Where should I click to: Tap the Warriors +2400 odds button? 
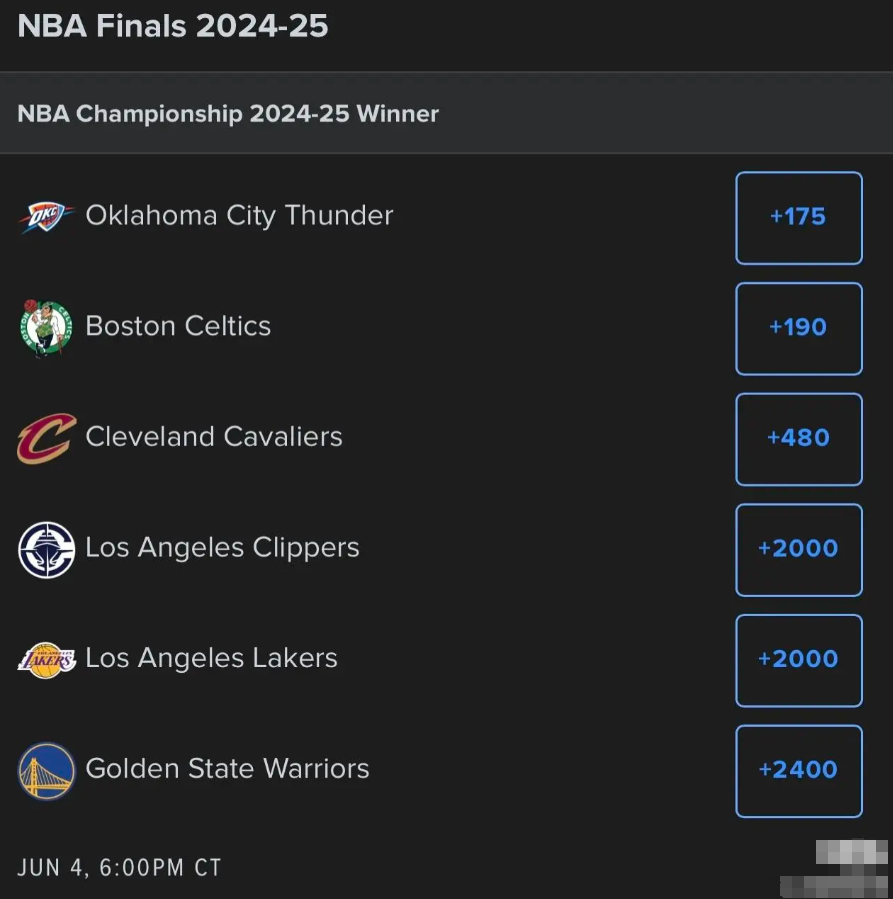pyautogui.click(x=799, y=771)
